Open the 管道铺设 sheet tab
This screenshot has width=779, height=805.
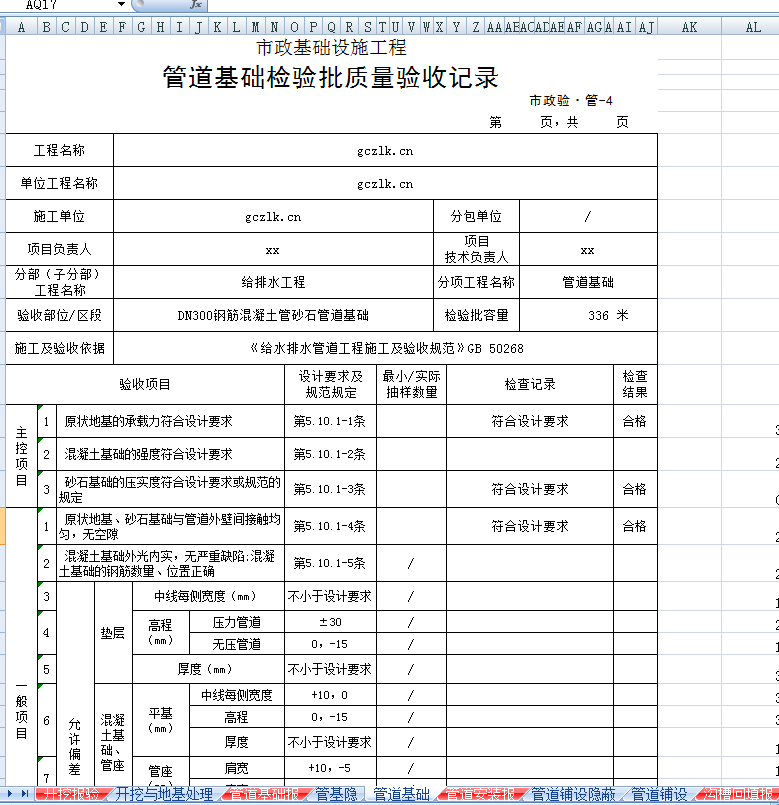pos(659,794)
